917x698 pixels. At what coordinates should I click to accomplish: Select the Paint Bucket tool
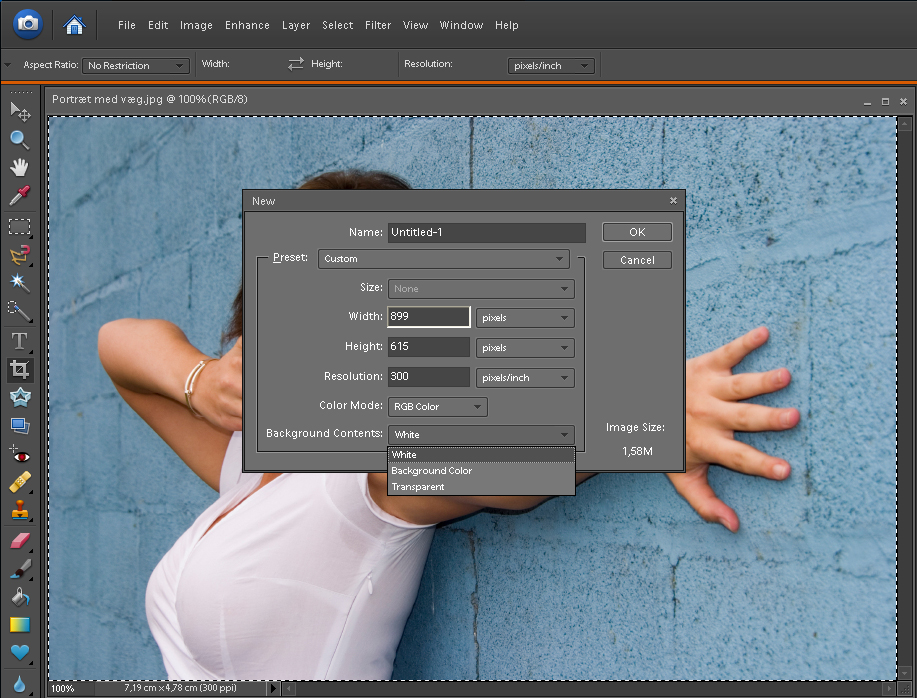click(19, 597)
